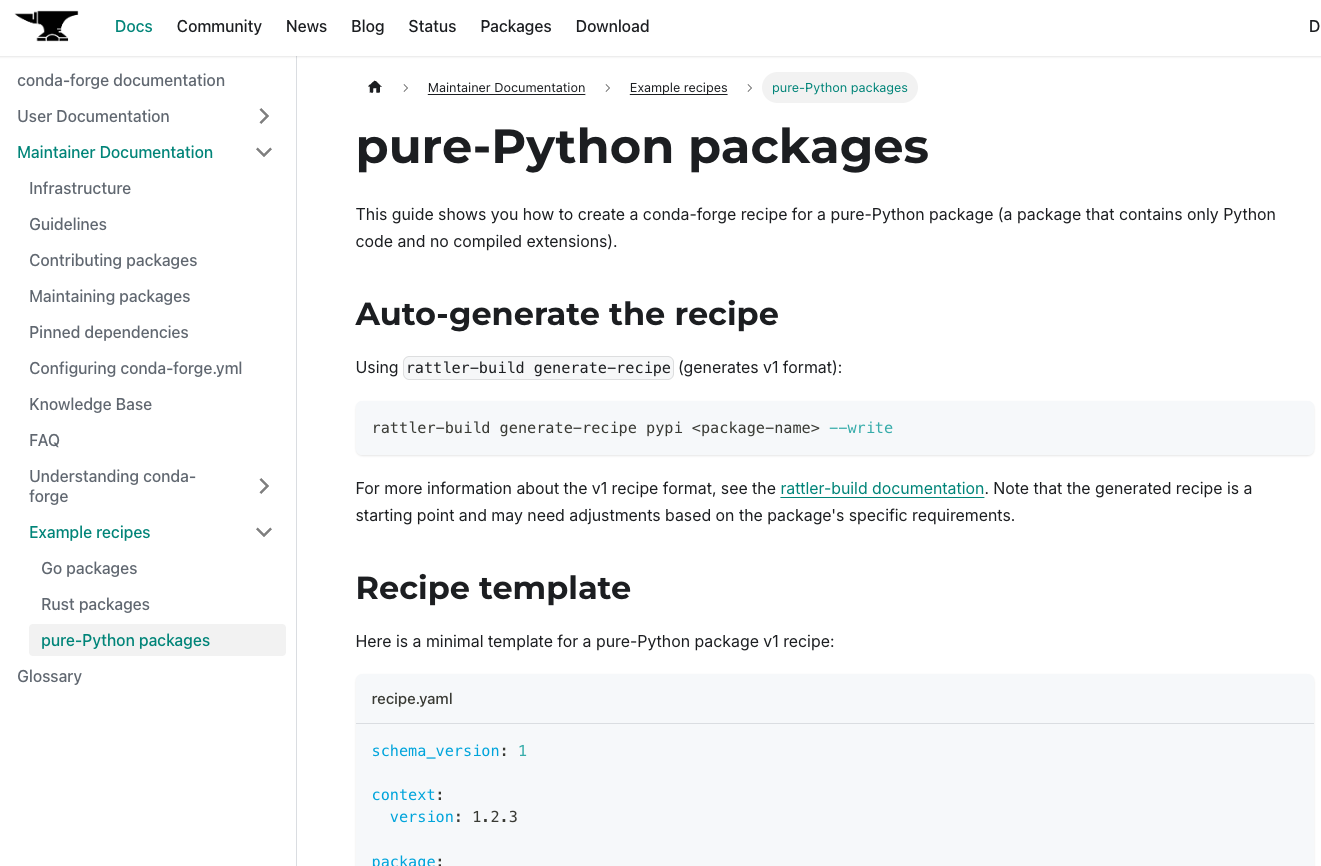This screenshot has width=1321, height=866.
Task: Click the home breadcrumb icon
Action: click(375, 87)
